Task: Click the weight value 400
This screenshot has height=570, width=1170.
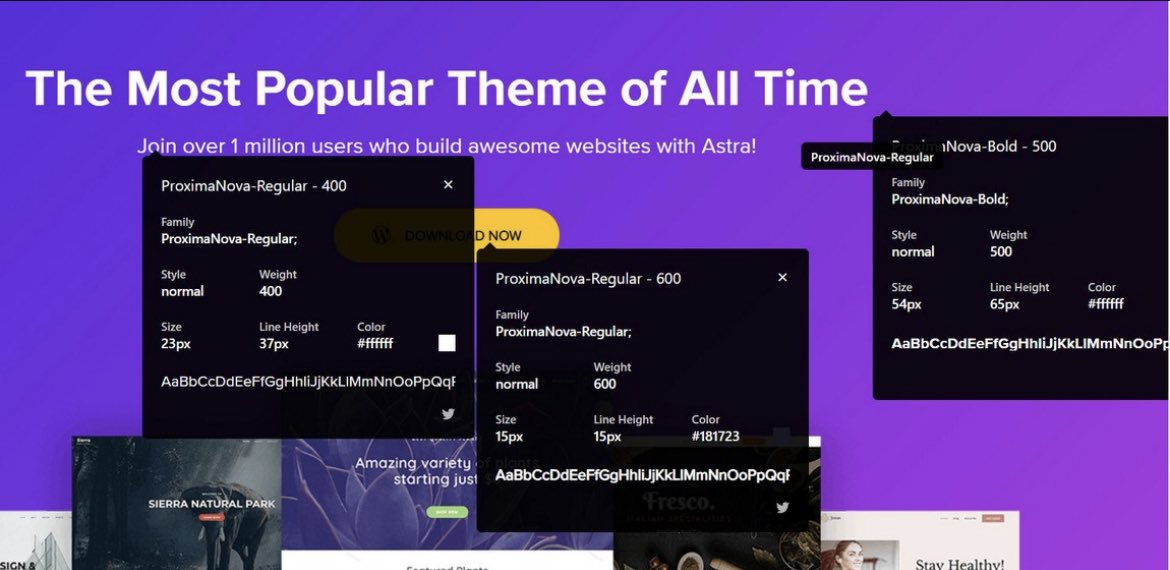Action: point(270,291)
